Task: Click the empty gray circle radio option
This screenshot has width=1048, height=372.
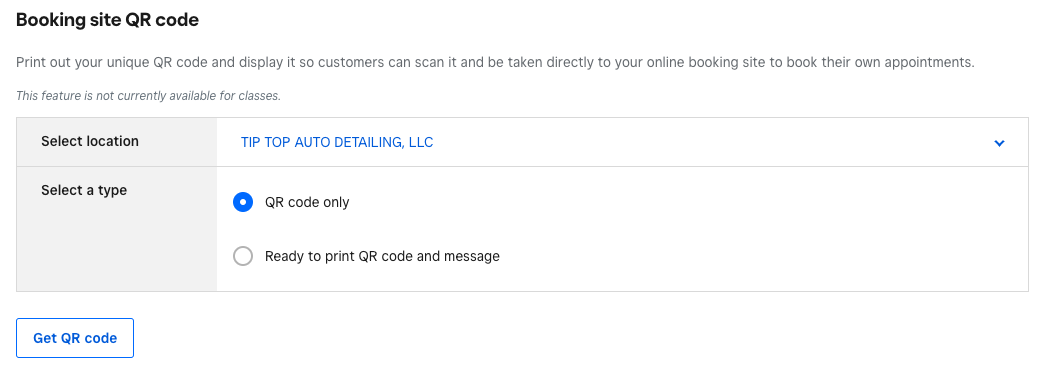Action: 243,256
